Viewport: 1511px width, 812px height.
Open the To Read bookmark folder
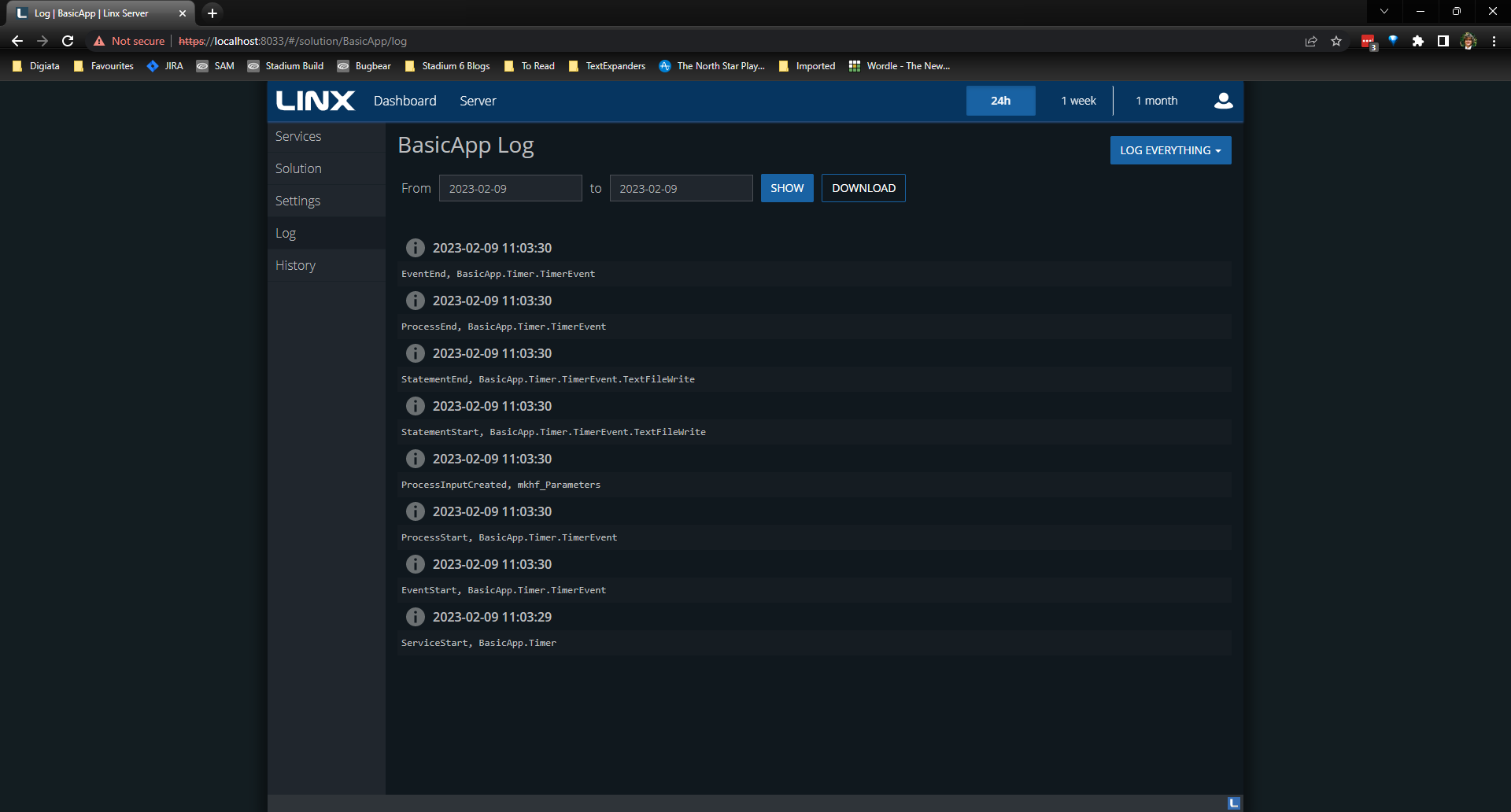(529, 66)
